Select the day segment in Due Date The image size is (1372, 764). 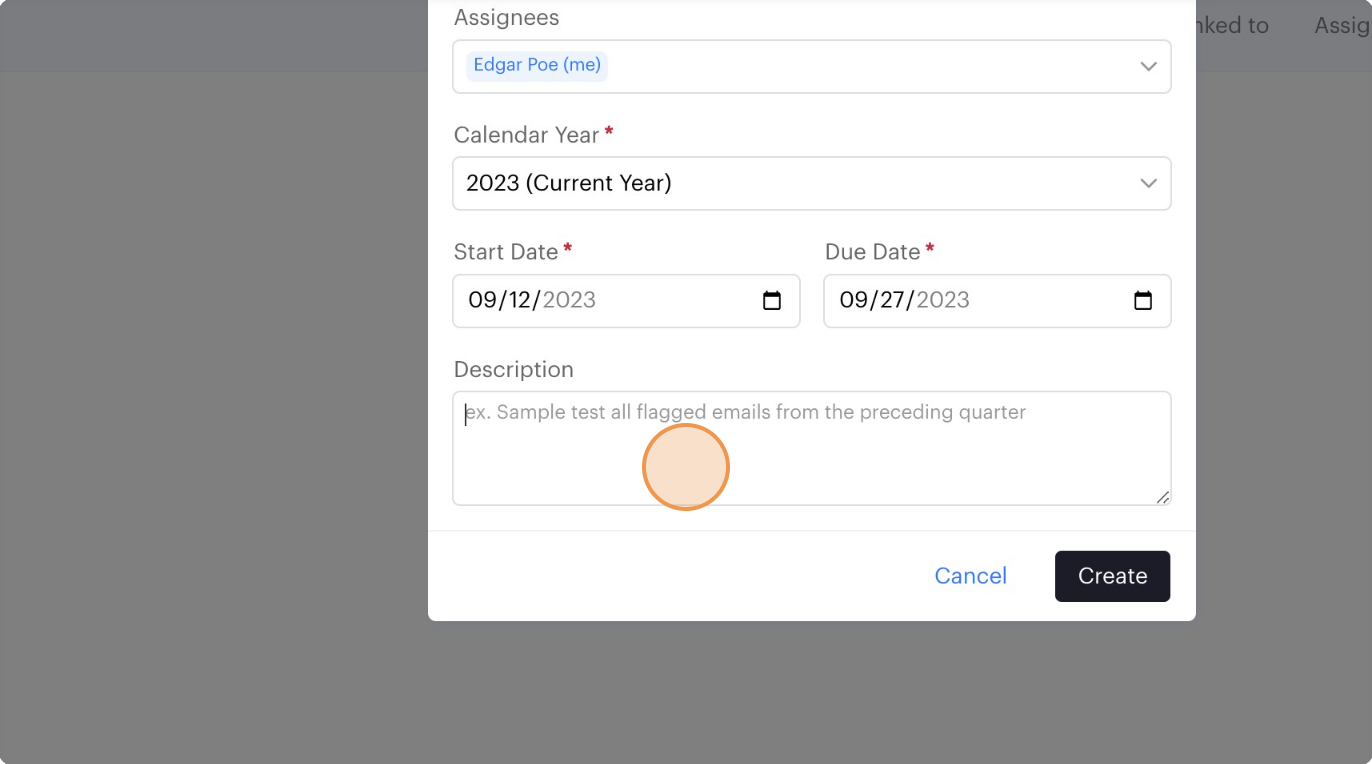tap(892, 301)
